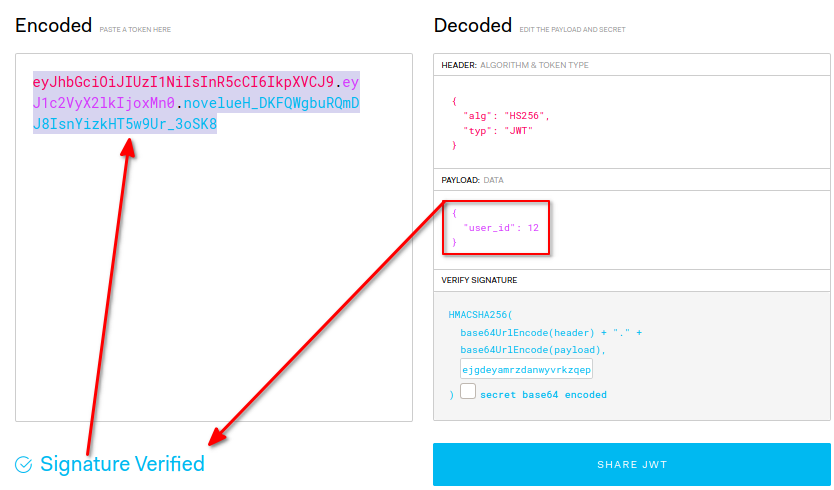Click the HEADER: ALGORITHM & TOKEN TYPE label
The image size is (834, 490).
point(515,65)
